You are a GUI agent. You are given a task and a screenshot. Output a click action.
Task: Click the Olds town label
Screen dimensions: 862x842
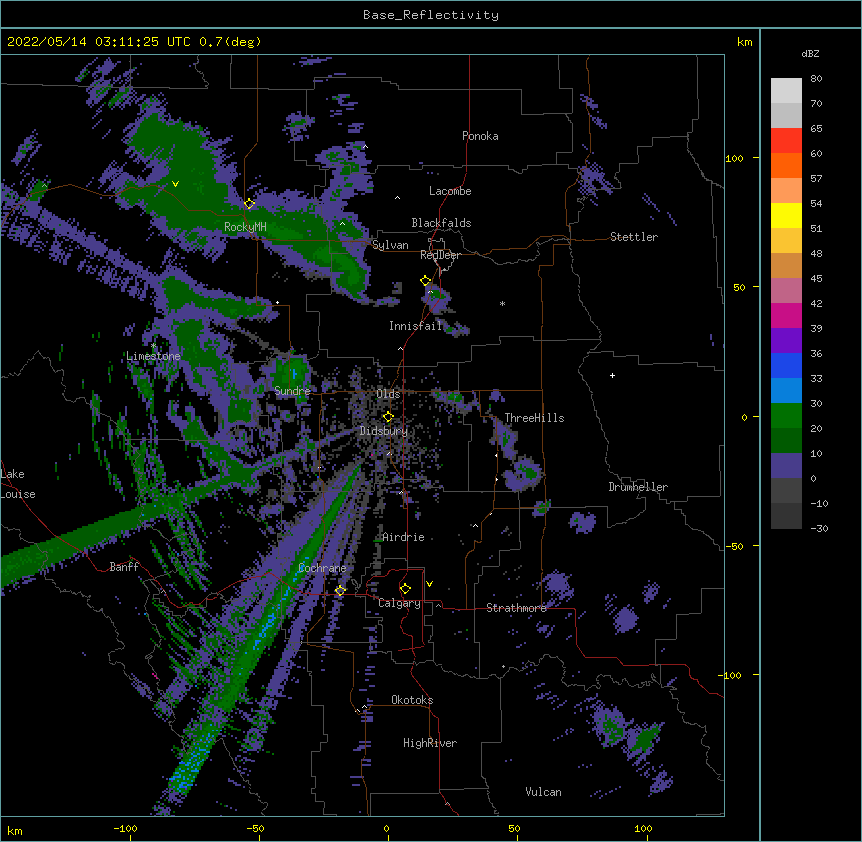click(388, 394)
